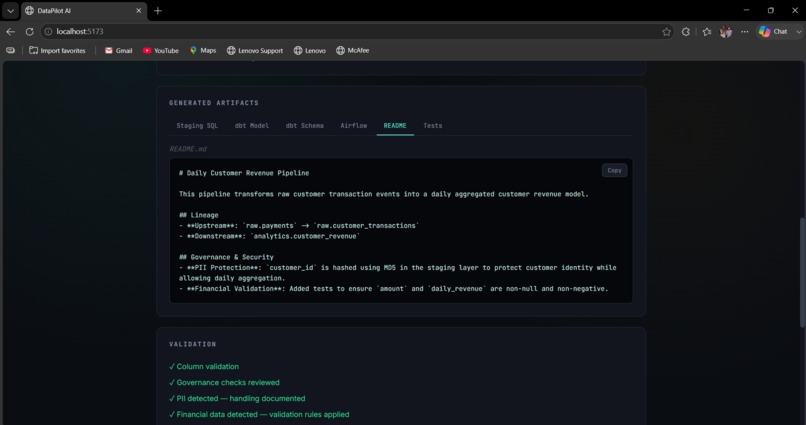This screenshot has height=425, width=806.
Task: Click the PII Protection line
Action: pos(397,272)
